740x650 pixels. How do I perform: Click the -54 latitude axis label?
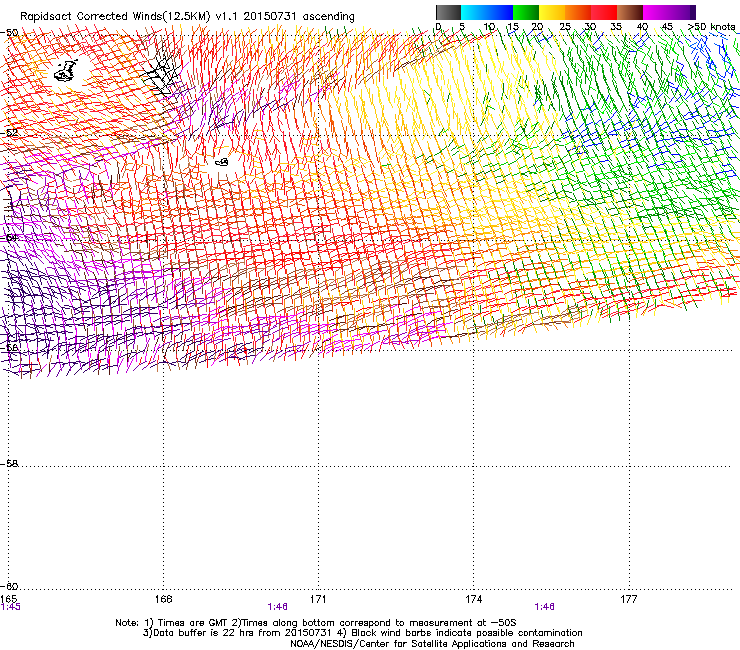[x=9, y=237]
